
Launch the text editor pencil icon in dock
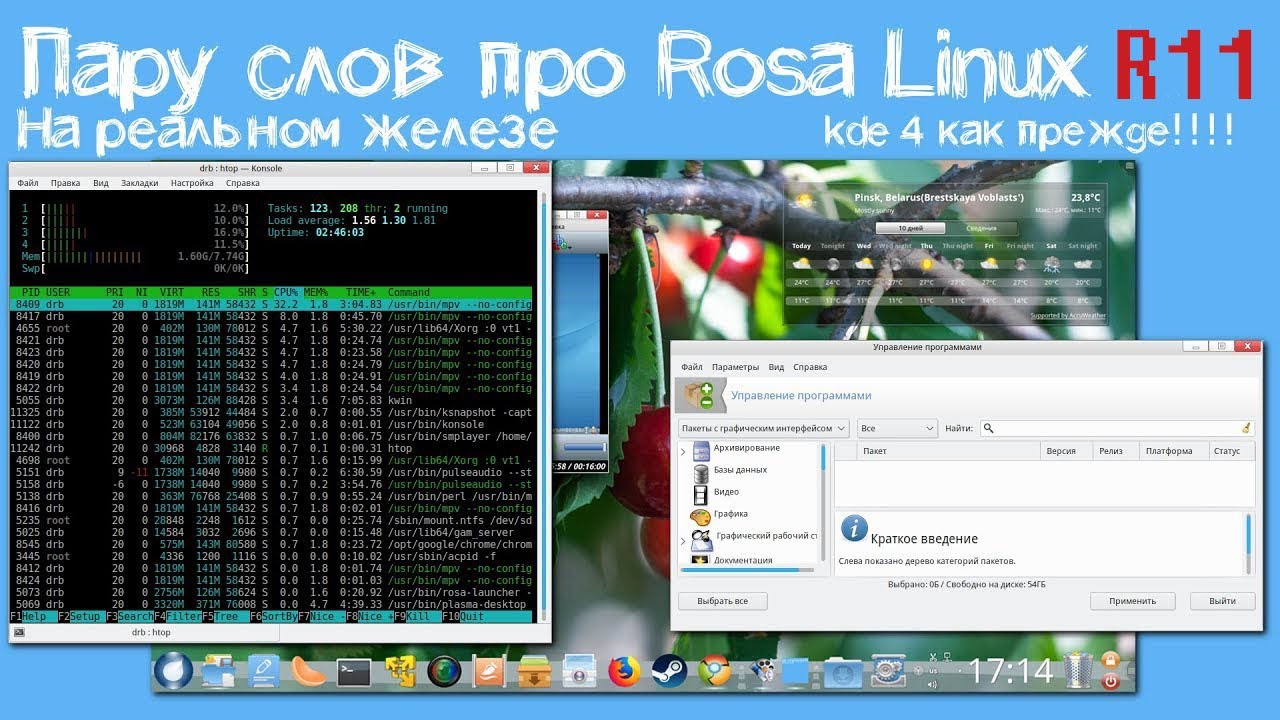tap(264, 671)
